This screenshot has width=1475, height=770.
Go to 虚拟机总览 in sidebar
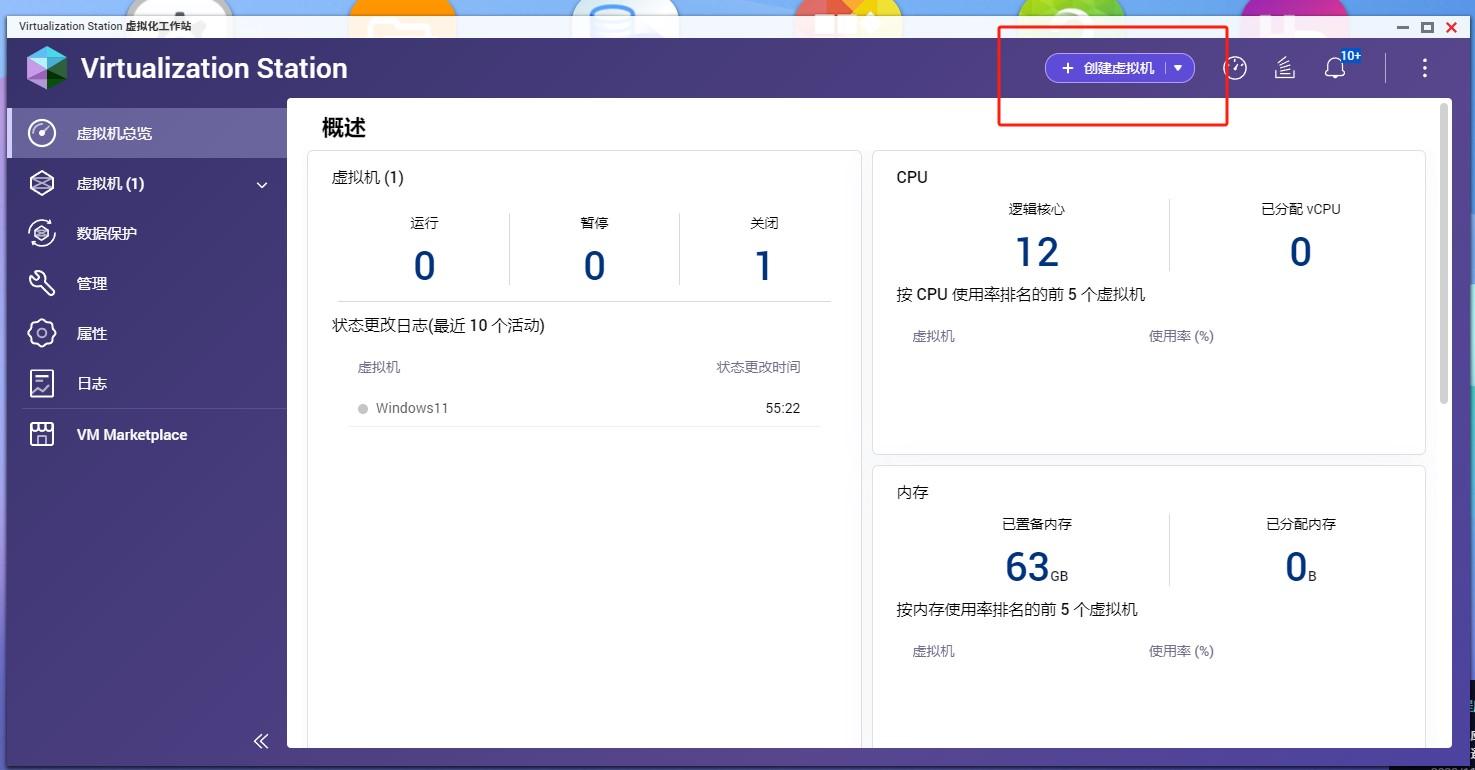point(147,133)
